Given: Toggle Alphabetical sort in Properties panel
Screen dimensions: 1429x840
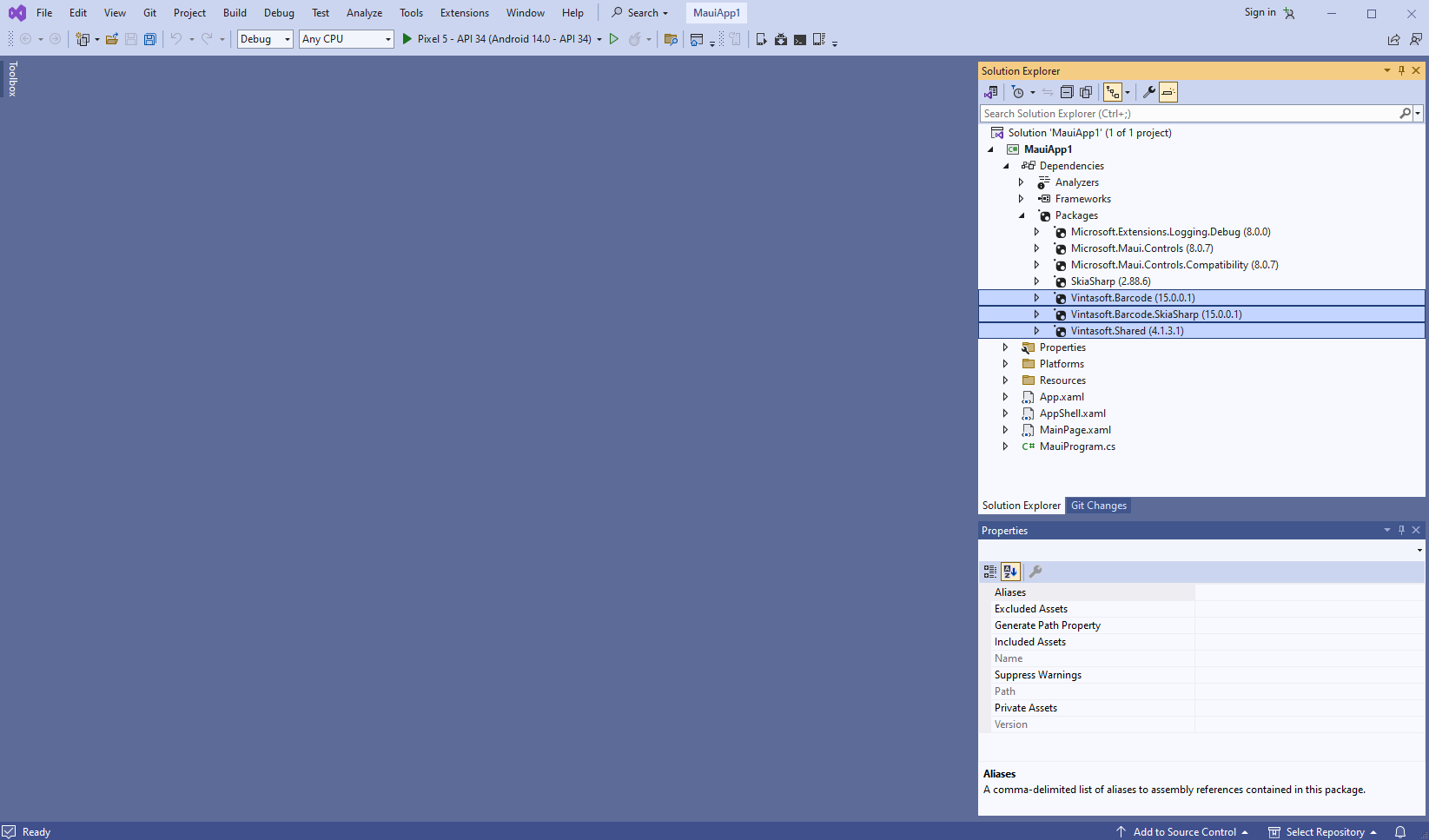Looking at the screenshot, I should tap(1010, 572).
